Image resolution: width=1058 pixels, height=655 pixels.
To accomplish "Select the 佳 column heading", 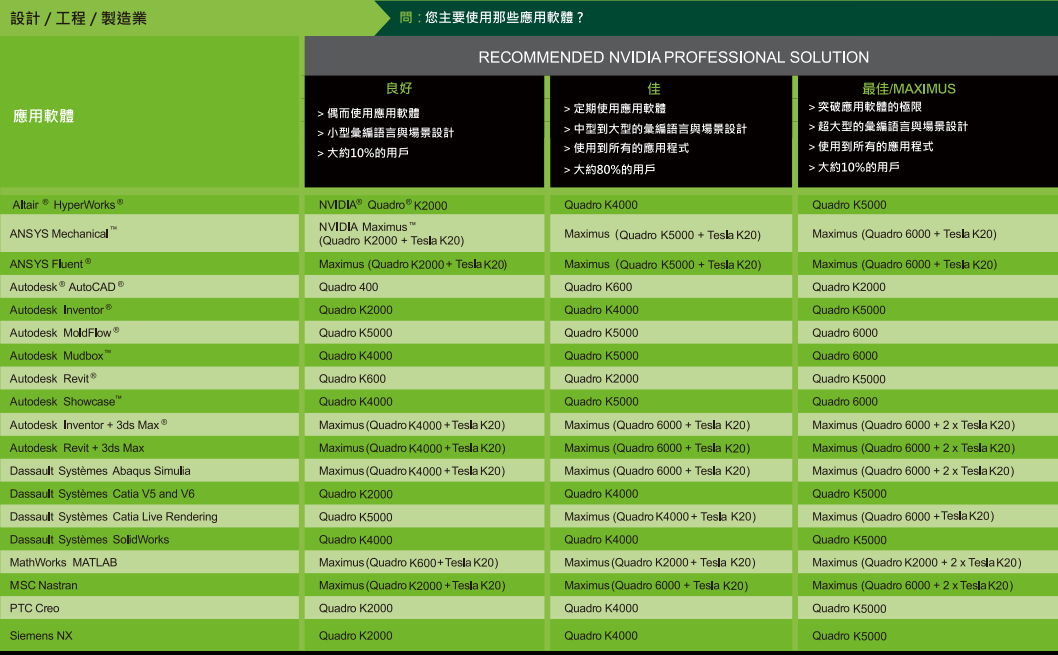I will click(x=653, y=88).
